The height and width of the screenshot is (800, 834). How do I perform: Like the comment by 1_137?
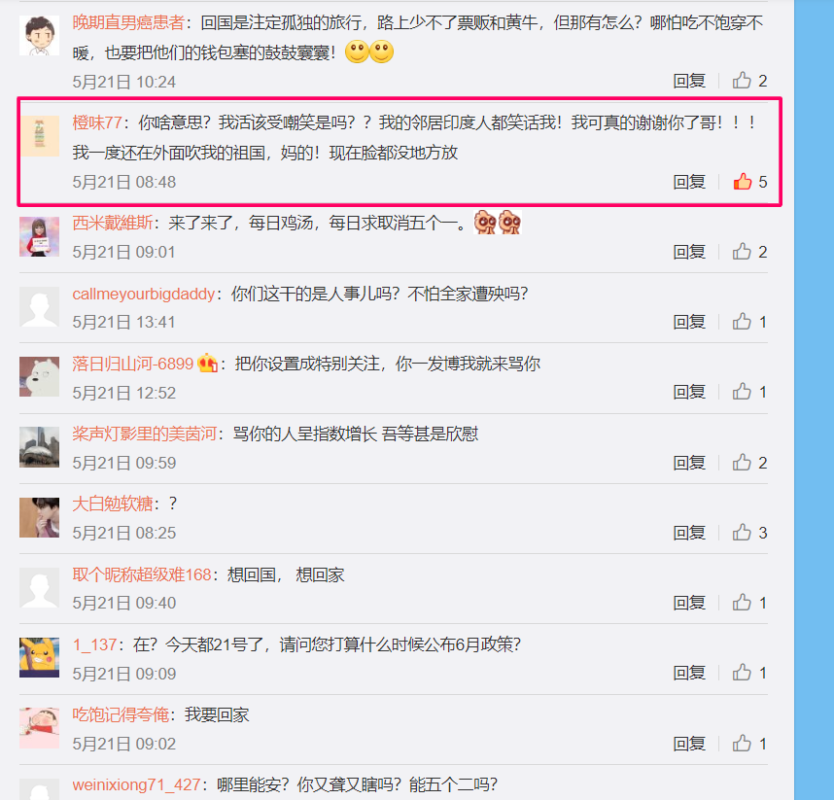point(742,673)
